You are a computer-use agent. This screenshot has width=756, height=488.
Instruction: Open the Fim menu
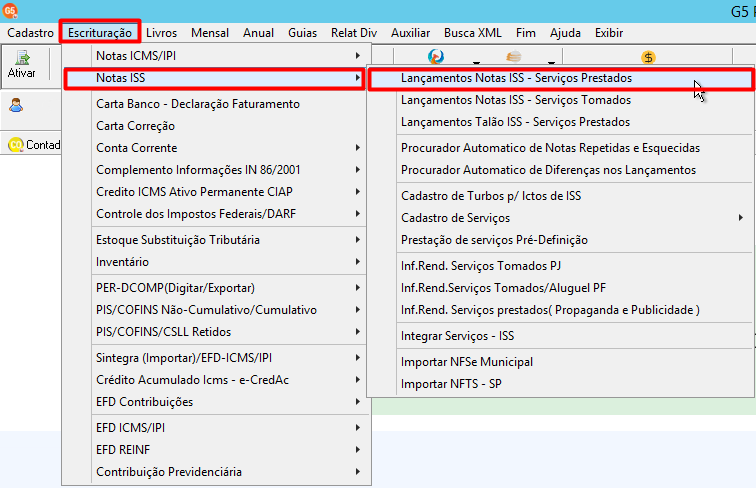pyautogui.click(x=526, y=33)
